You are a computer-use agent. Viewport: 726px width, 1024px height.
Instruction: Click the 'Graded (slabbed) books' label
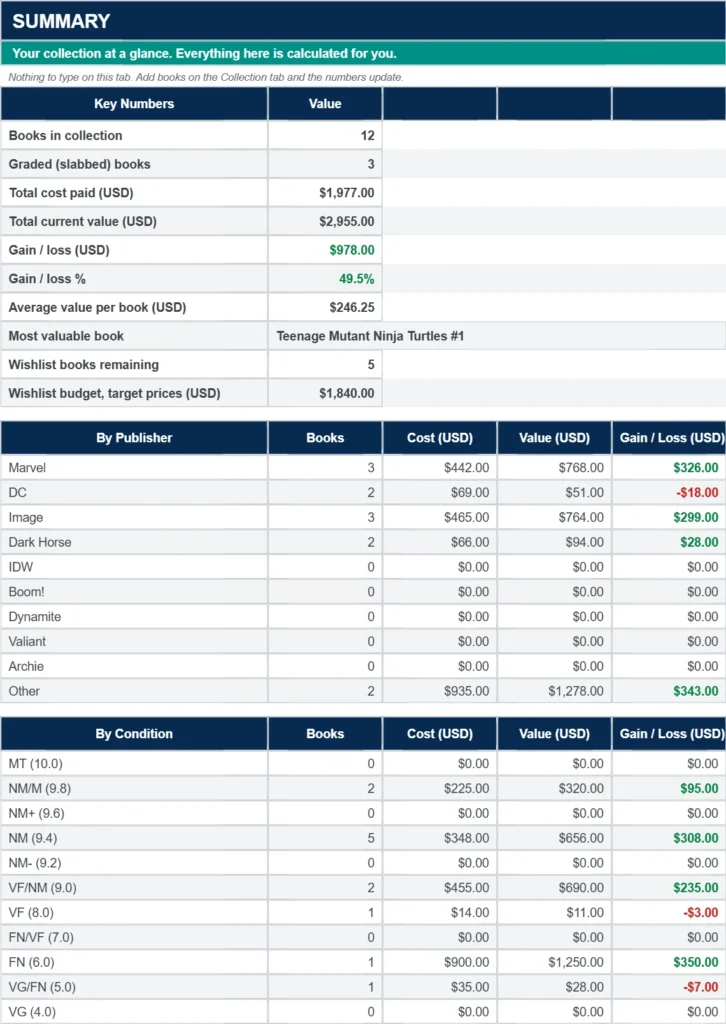click(80, 165)
